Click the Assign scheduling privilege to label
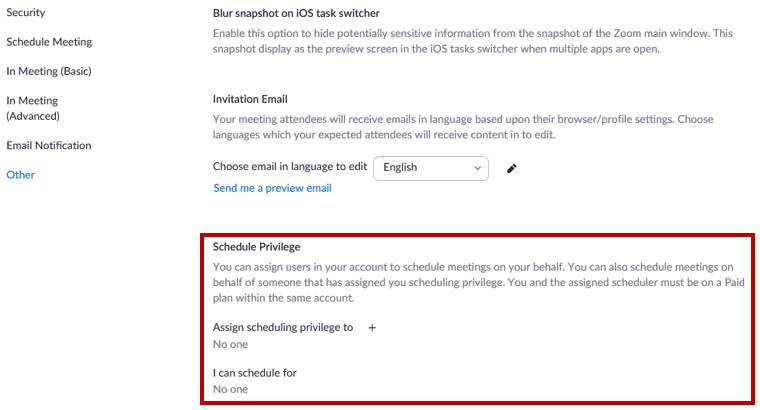The height and width of the screenshot is (410, 760). coord(283,327)
